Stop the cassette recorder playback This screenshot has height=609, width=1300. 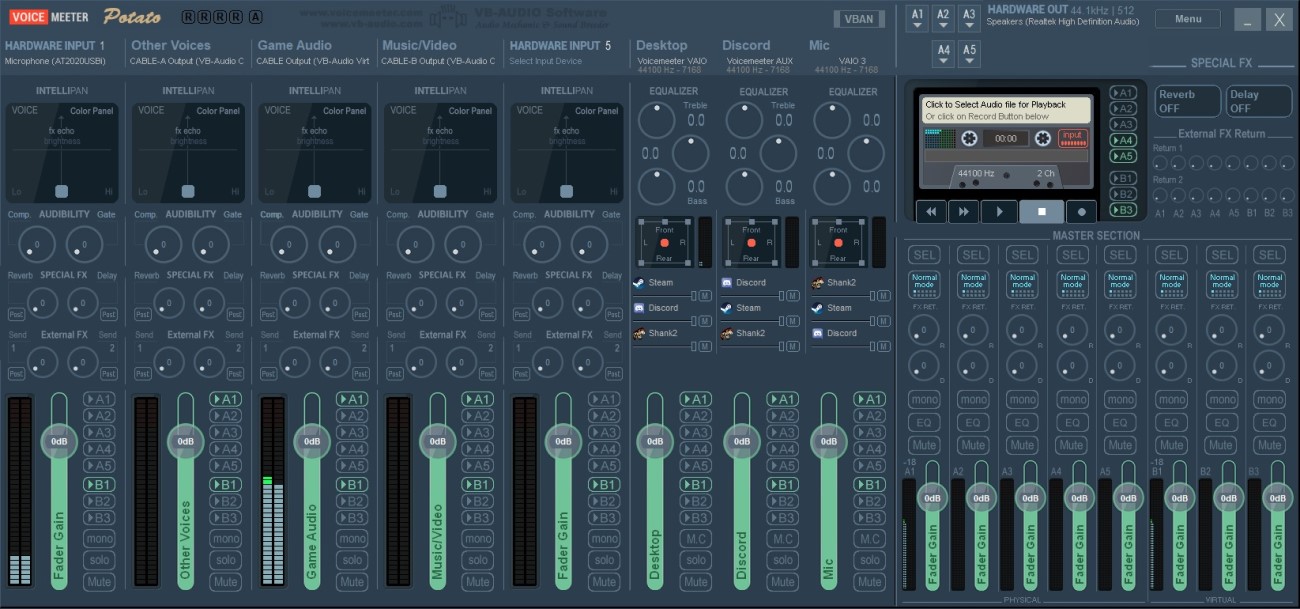pyautogui.click(x=1041, y=212)
